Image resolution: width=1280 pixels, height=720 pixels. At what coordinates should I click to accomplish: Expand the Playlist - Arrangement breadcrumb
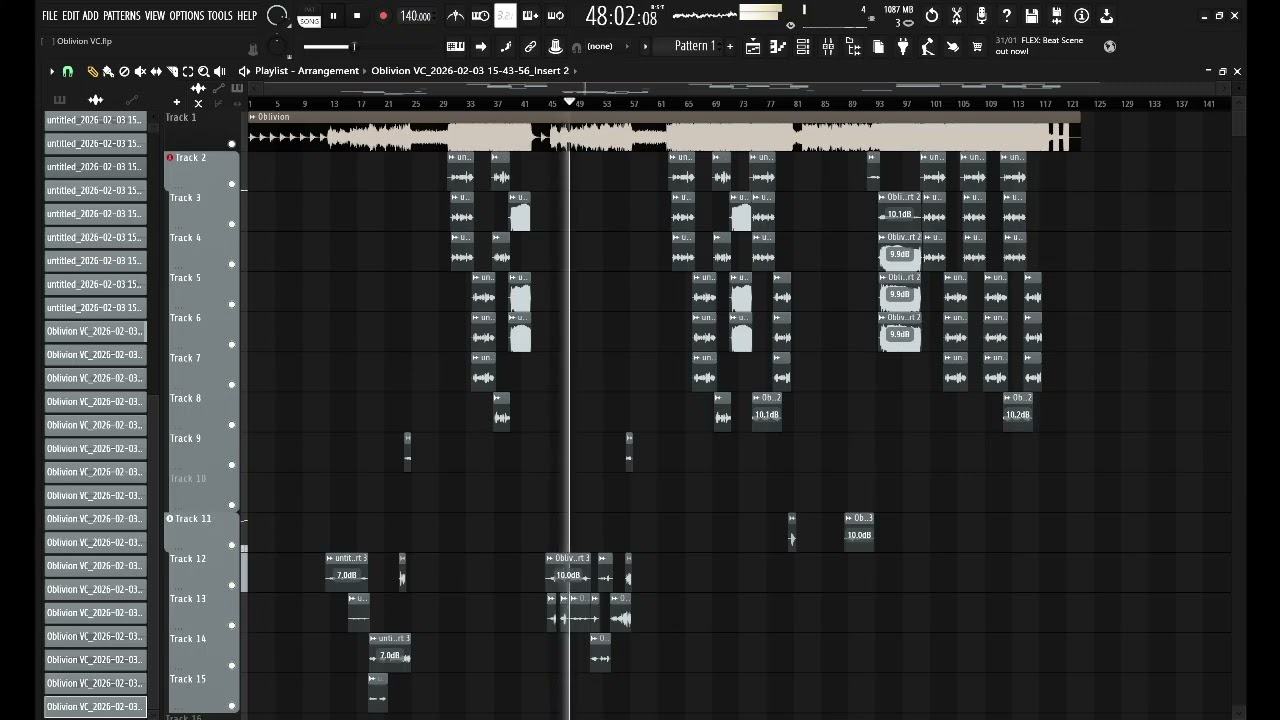coord(306,71)
